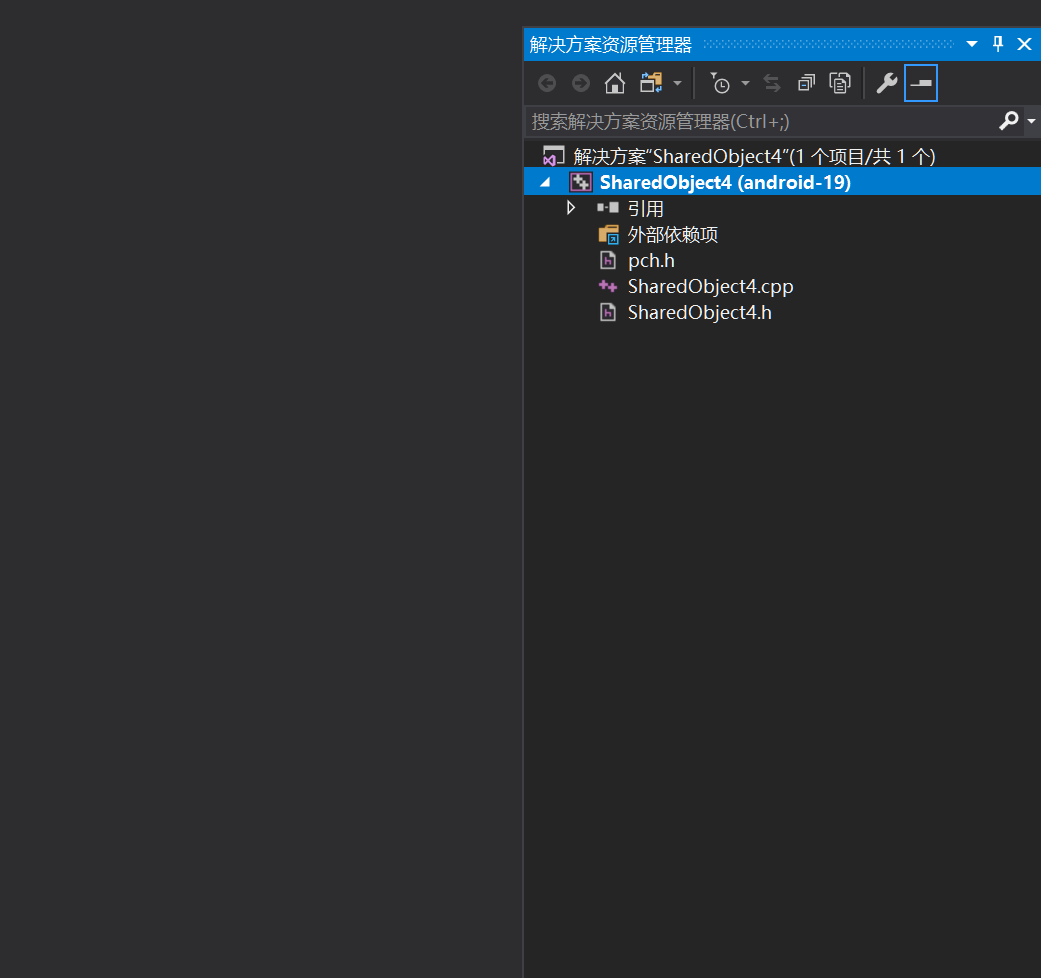Click the Collapse All icon

[x=806, y=82]
